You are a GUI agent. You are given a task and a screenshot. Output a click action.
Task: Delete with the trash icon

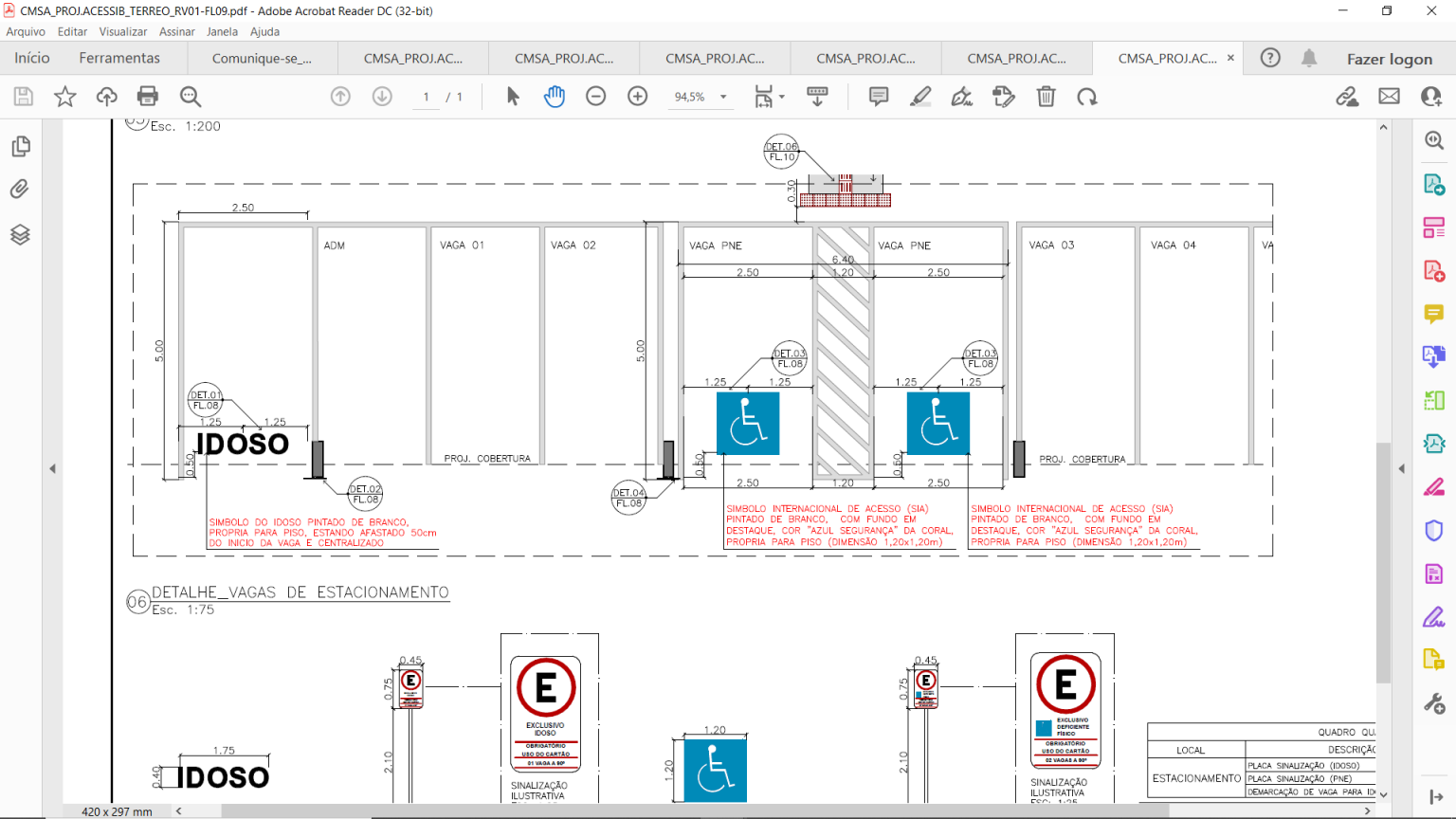tap(1046, 97)
